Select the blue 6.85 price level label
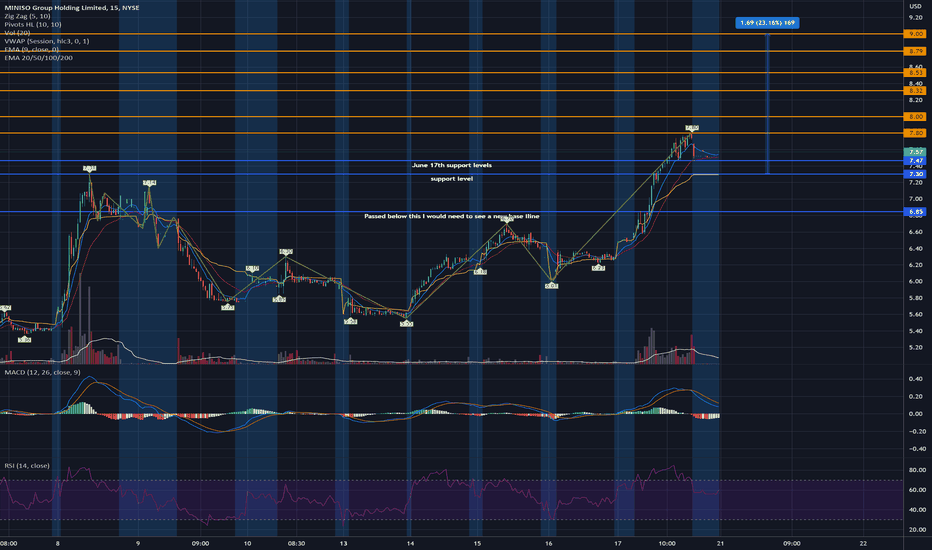 (x=914, y=212)
